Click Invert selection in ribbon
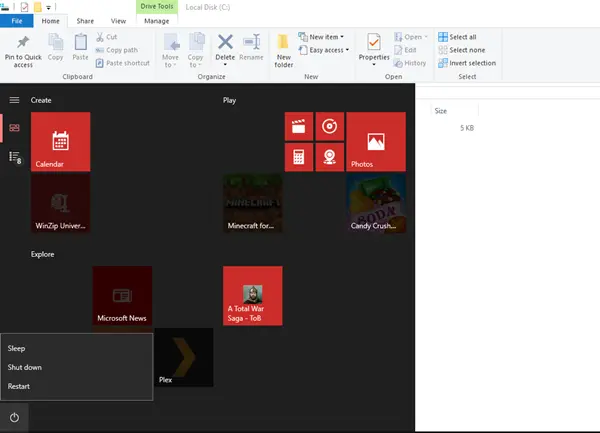600x433 pixels. pyautogui.click(x=467, y=63)
